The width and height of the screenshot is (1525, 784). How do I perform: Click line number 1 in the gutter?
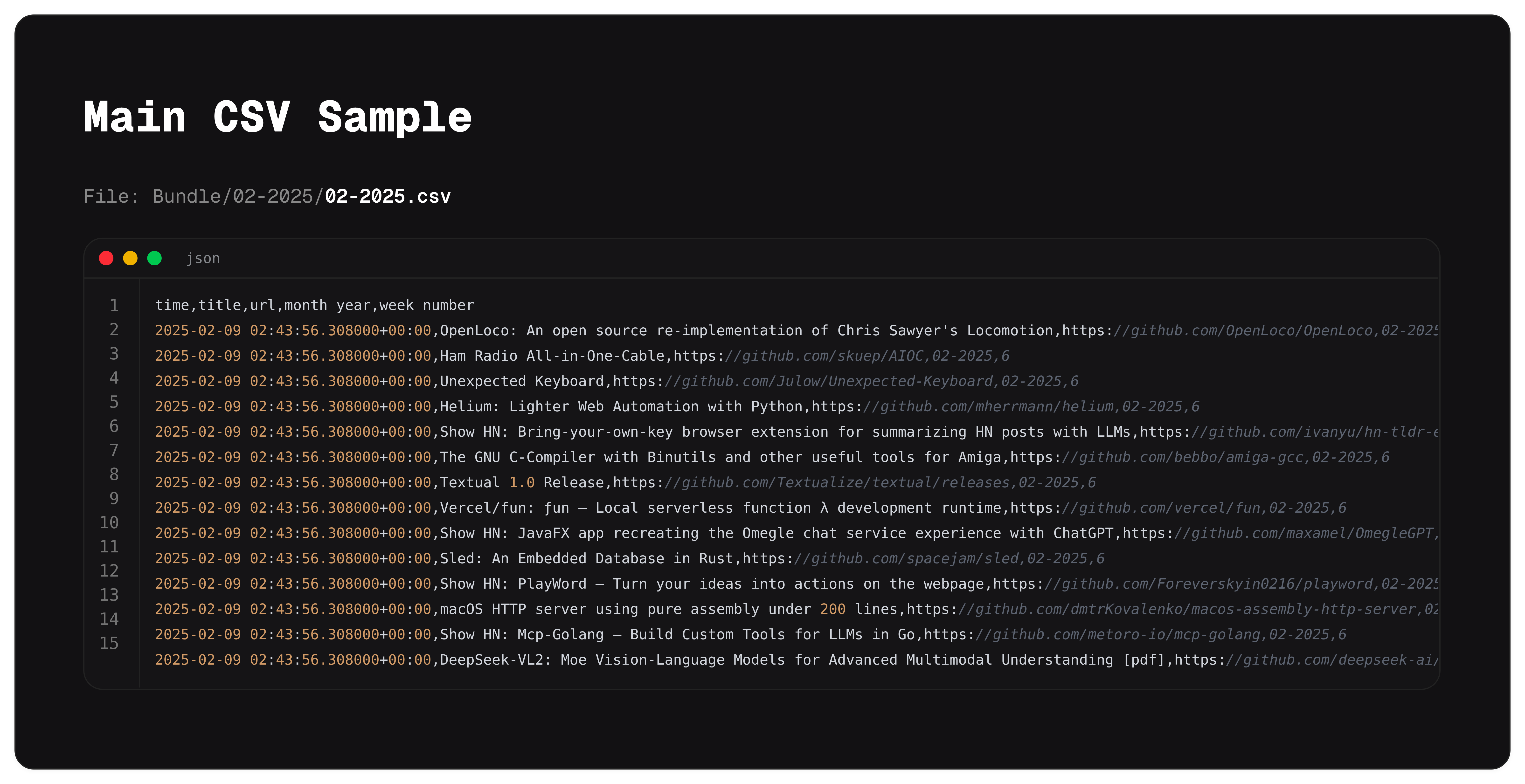click(x=114, y=305)
